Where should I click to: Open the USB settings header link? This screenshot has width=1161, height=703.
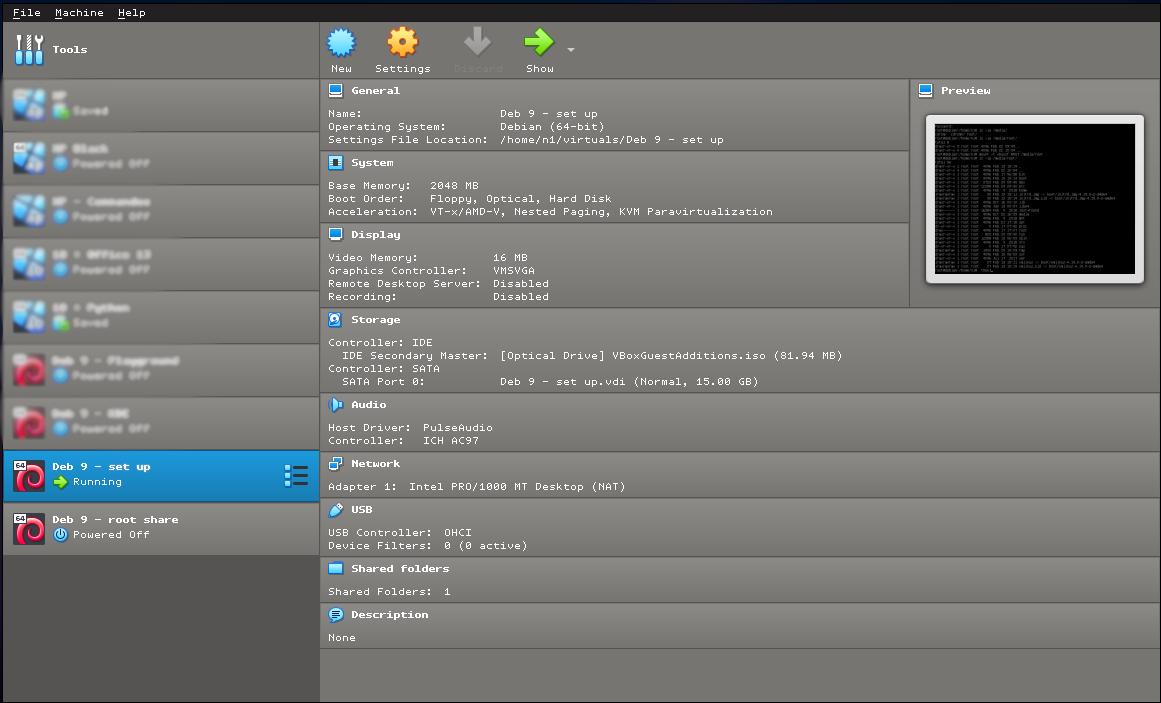tap(361, 509)
